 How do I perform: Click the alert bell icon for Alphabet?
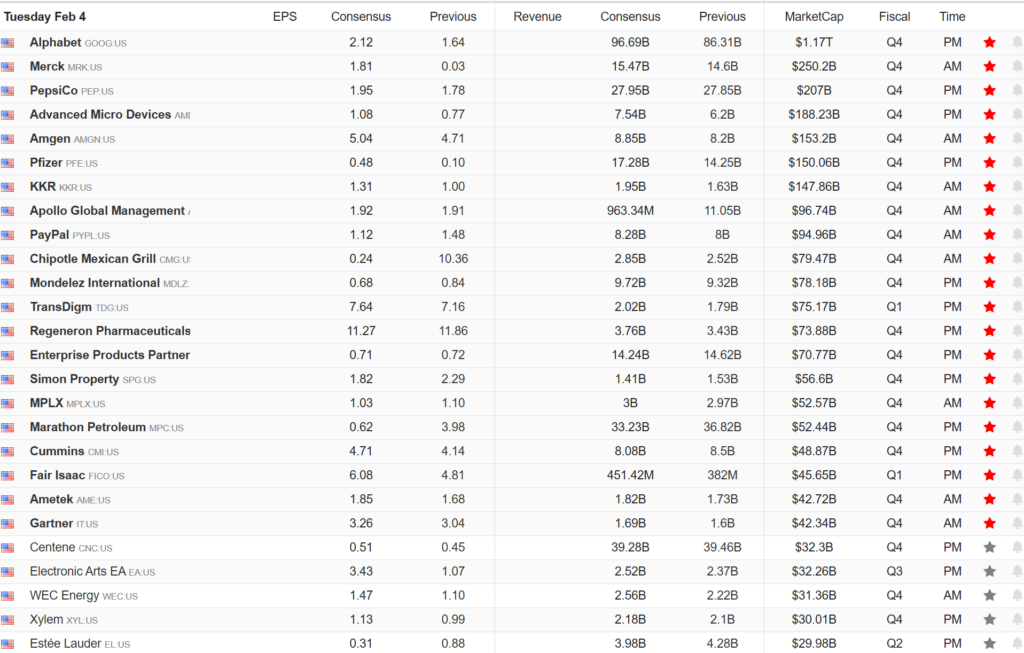pyautogui.click(x=1017, y=43)
